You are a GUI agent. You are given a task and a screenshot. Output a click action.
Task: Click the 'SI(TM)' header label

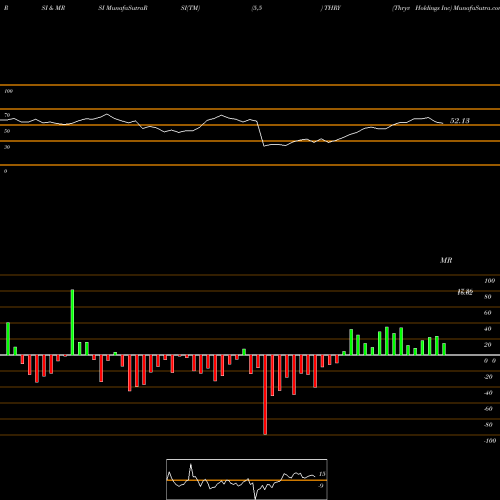tap(190, 8)
